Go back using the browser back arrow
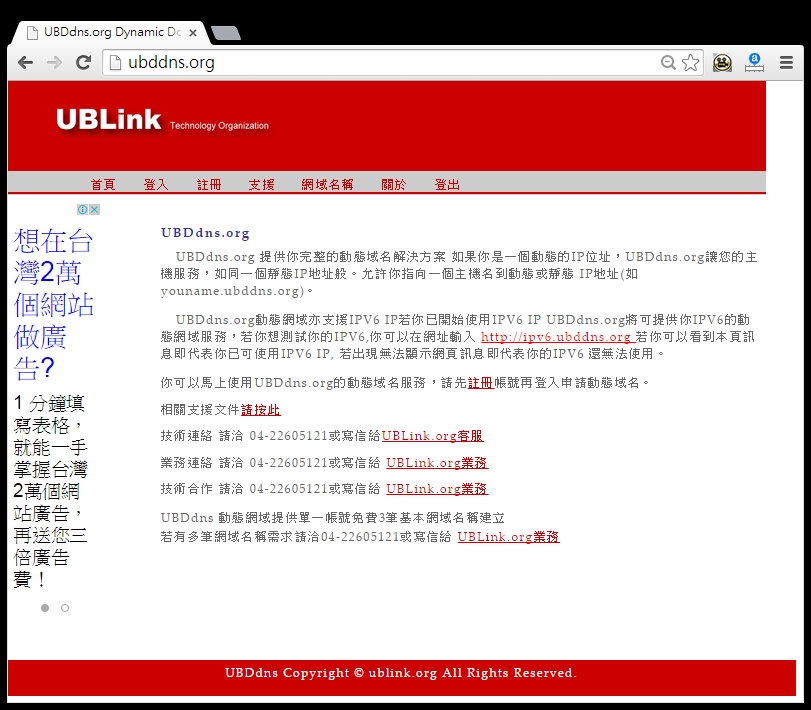This screenshot has width=811, height=710. click(x=25, y=63)
